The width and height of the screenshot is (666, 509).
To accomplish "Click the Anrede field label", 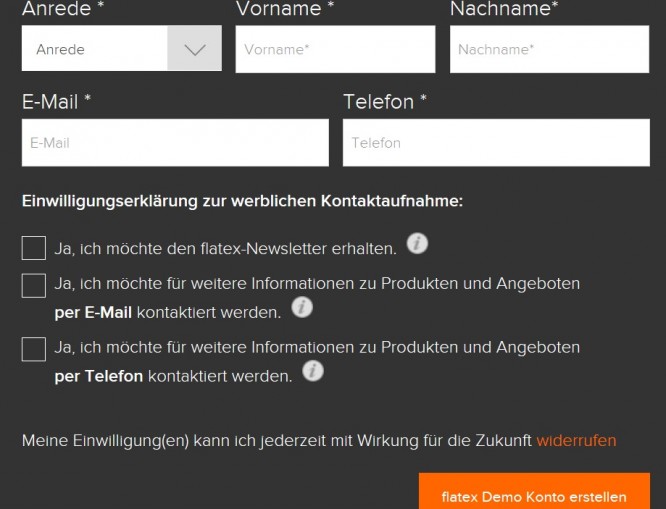I will pos(63,8).
